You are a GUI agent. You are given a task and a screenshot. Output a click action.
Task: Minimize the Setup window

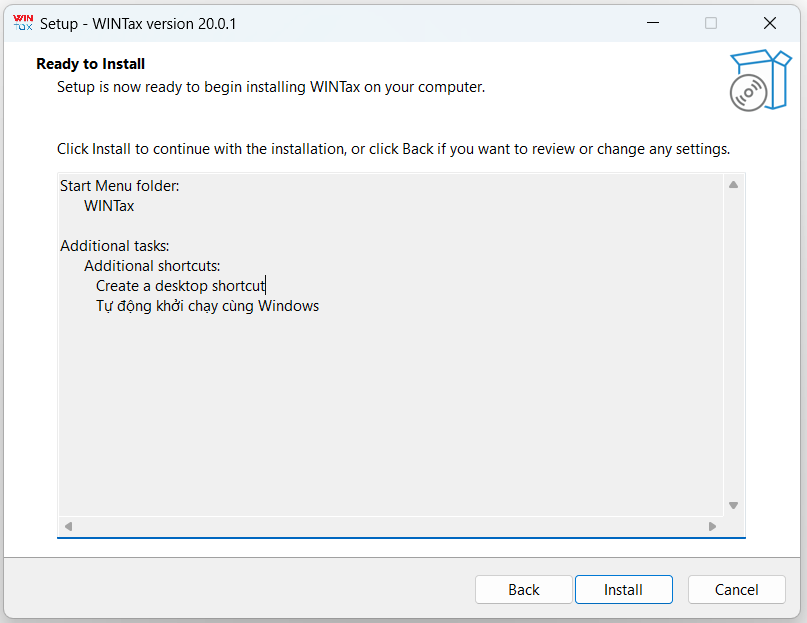click(x=653, y=23)
